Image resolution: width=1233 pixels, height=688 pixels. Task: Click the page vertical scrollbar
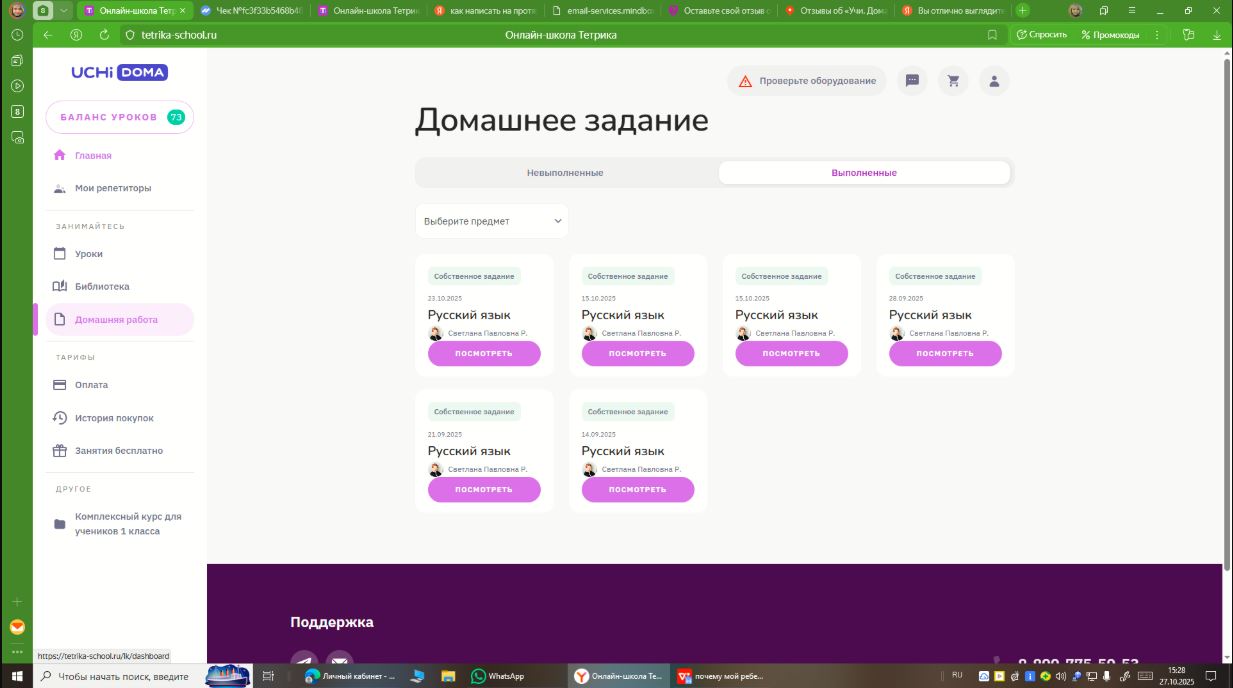coord(1227,300)
